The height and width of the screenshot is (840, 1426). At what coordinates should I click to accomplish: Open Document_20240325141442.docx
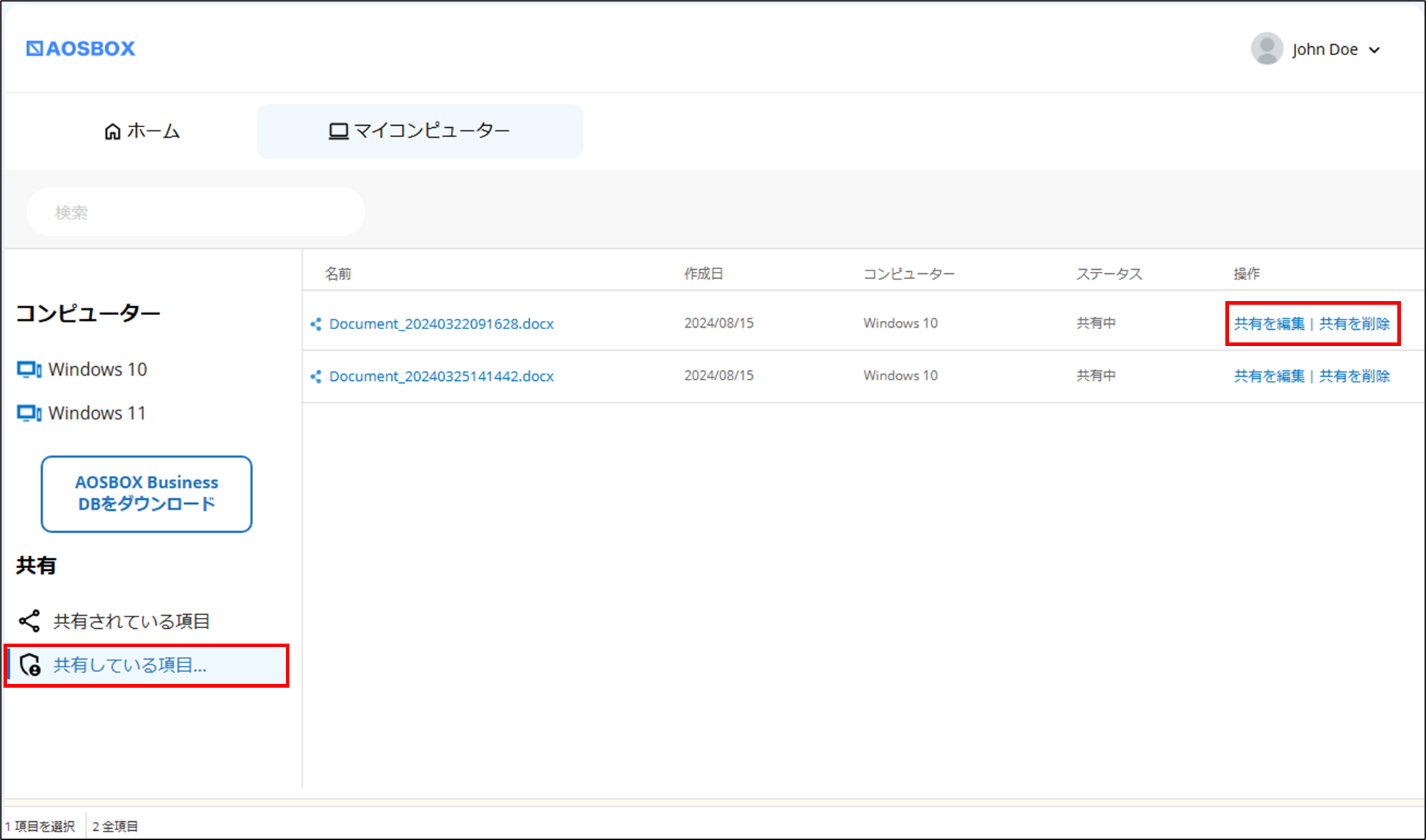tap(441, 376)
